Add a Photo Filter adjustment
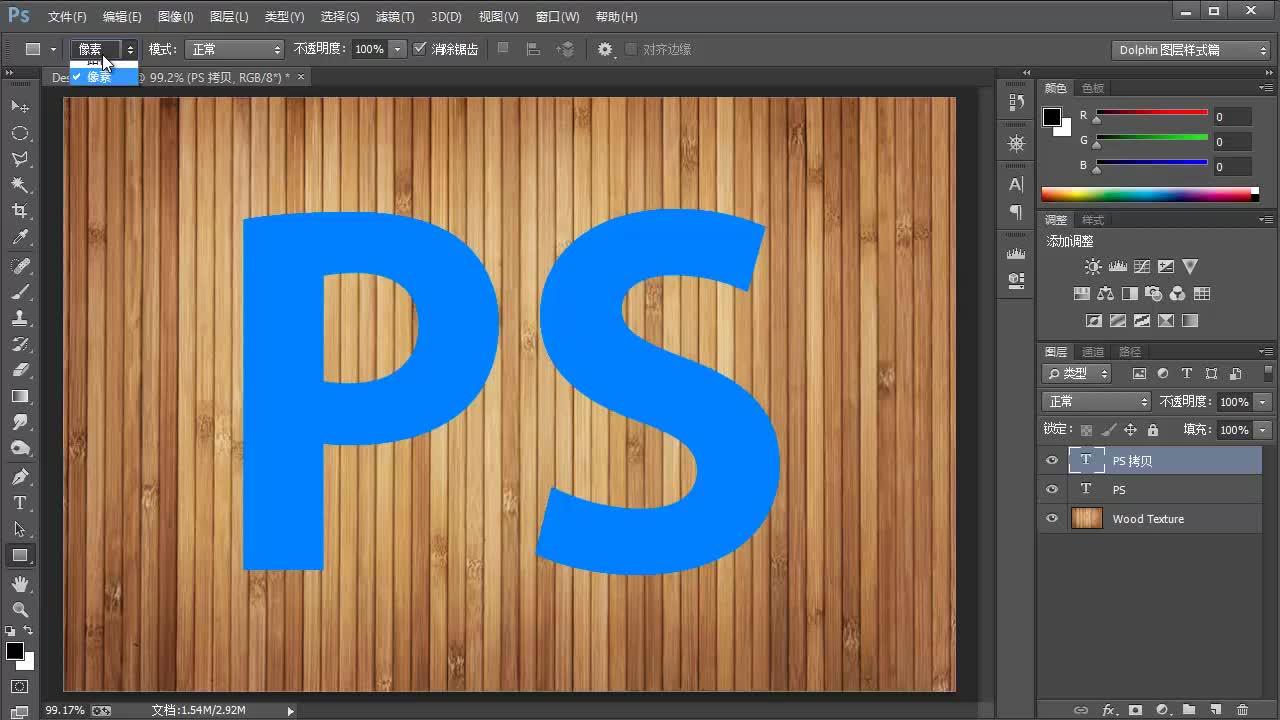This screenshot has width=1280, height=720. pos(1154,294)
